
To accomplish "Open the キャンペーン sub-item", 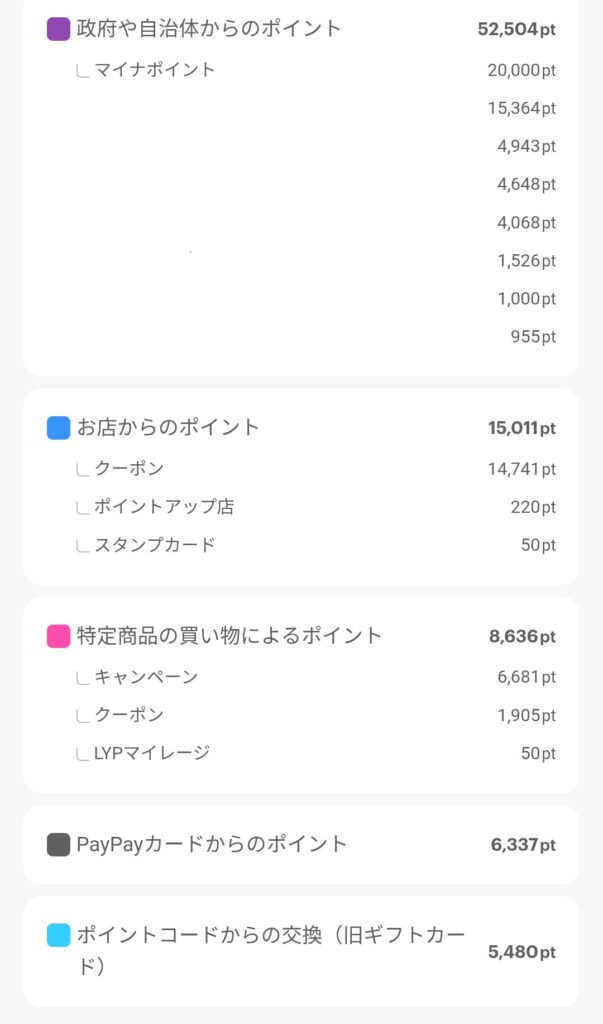I will pyautogui.click(x=146, y=677).
